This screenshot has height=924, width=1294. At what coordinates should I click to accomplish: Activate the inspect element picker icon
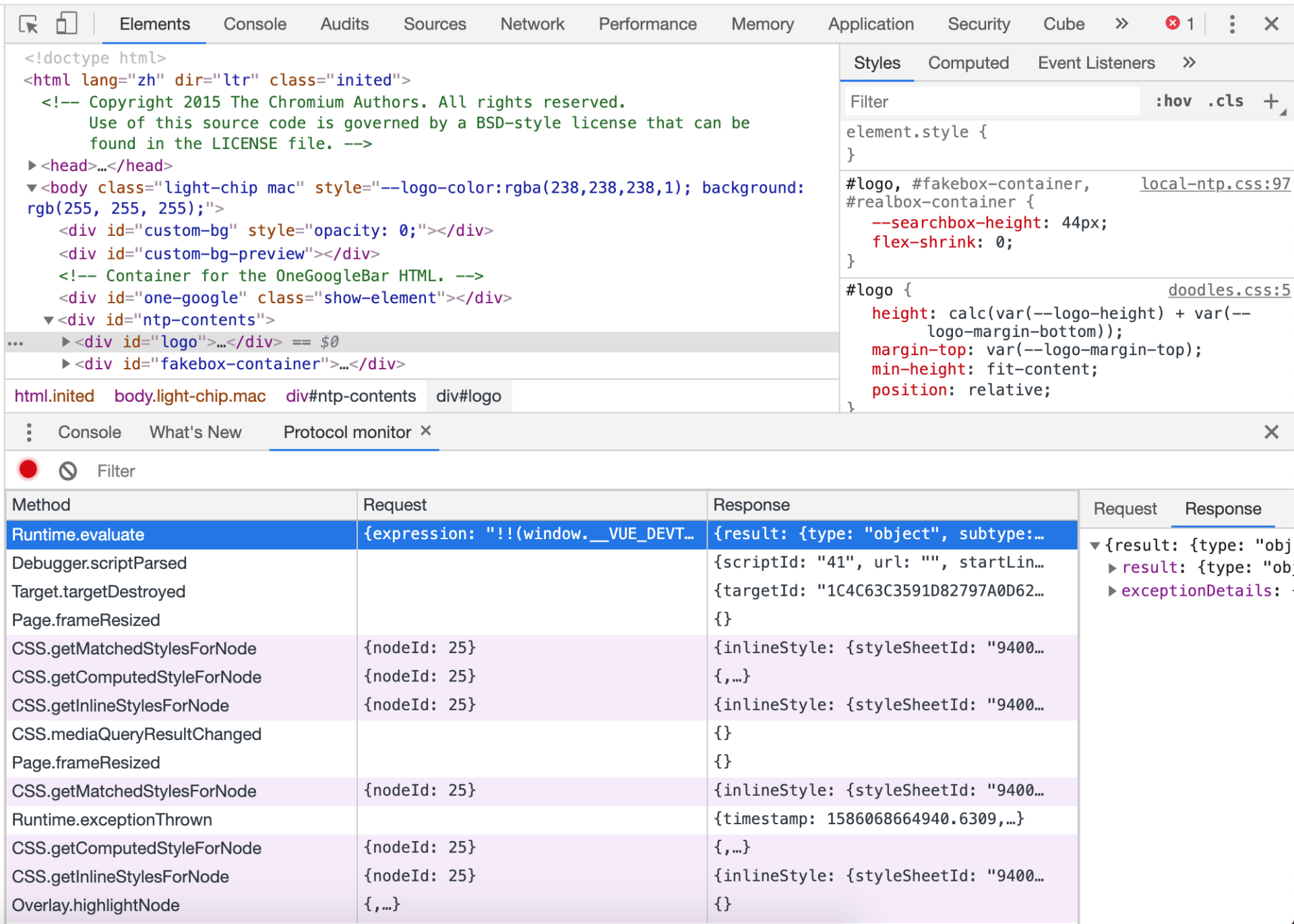coord(28,24)
